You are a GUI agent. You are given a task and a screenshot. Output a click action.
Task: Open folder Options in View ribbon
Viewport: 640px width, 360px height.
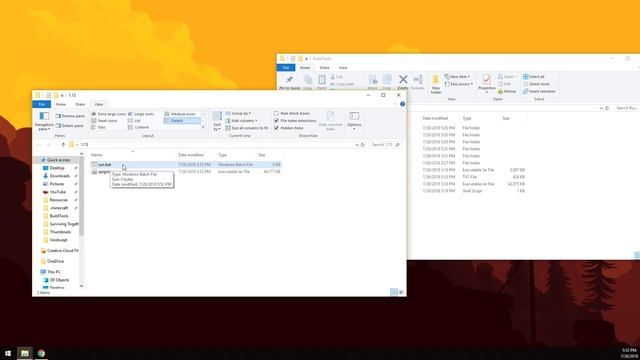point(354,120)
